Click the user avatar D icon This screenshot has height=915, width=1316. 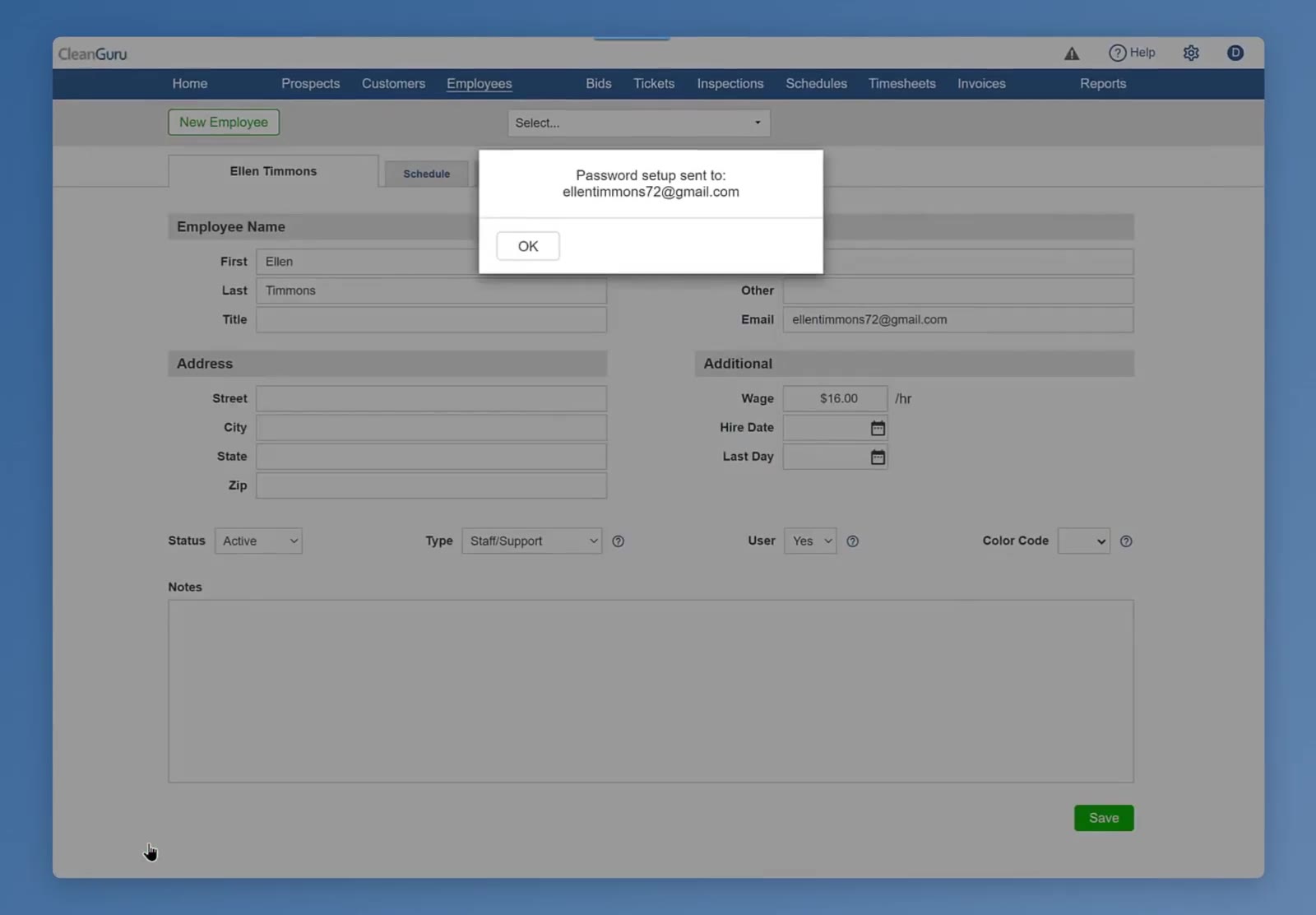1235,53
